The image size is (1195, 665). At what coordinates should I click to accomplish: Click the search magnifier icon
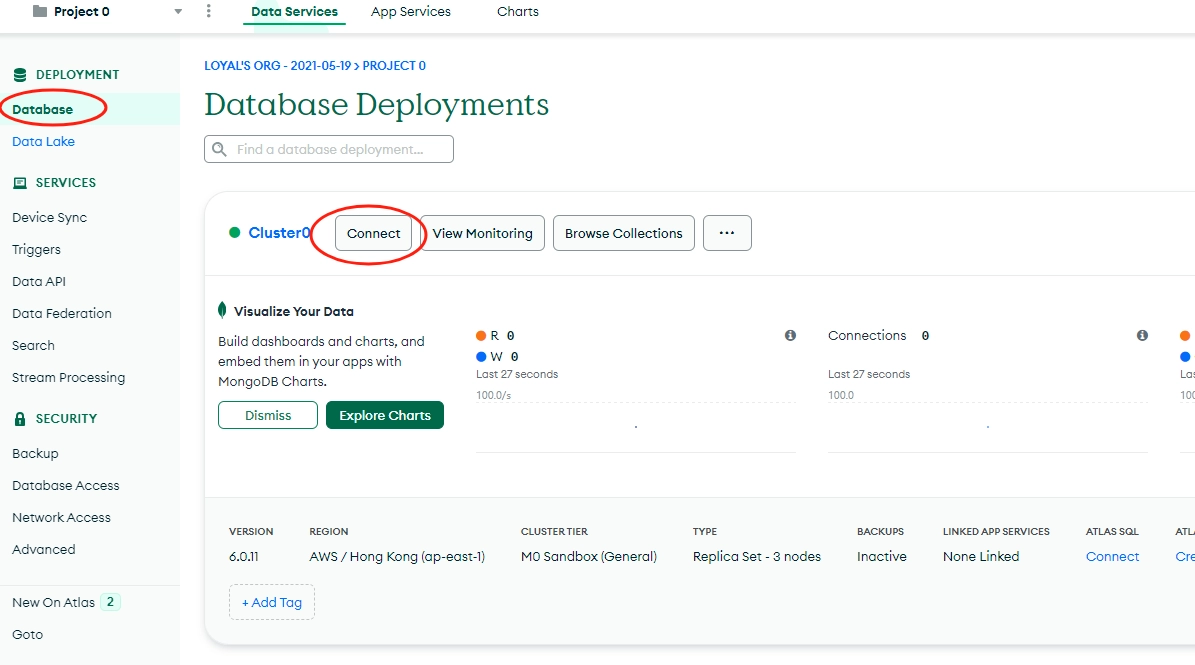click(x=219, y=149)
